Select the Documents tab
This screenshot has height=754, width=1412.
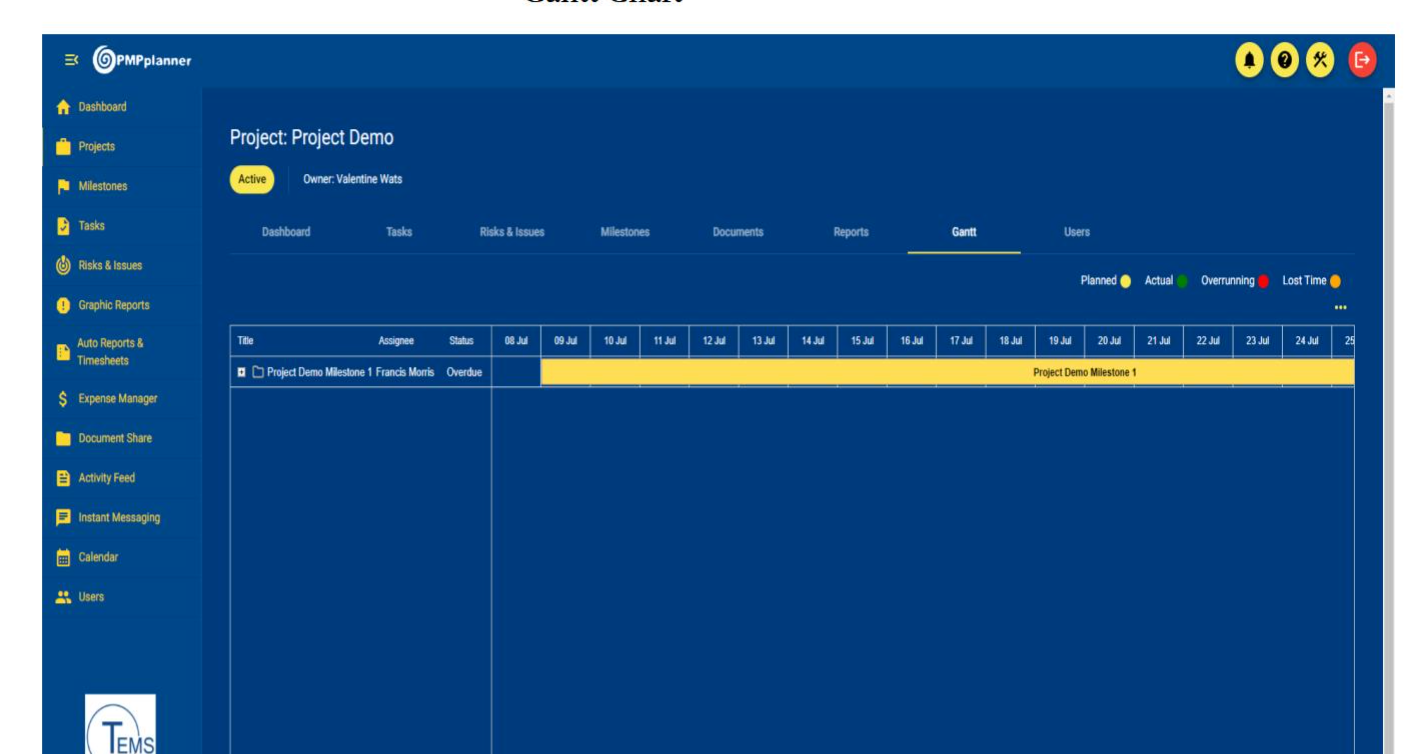tap(737, 232)
